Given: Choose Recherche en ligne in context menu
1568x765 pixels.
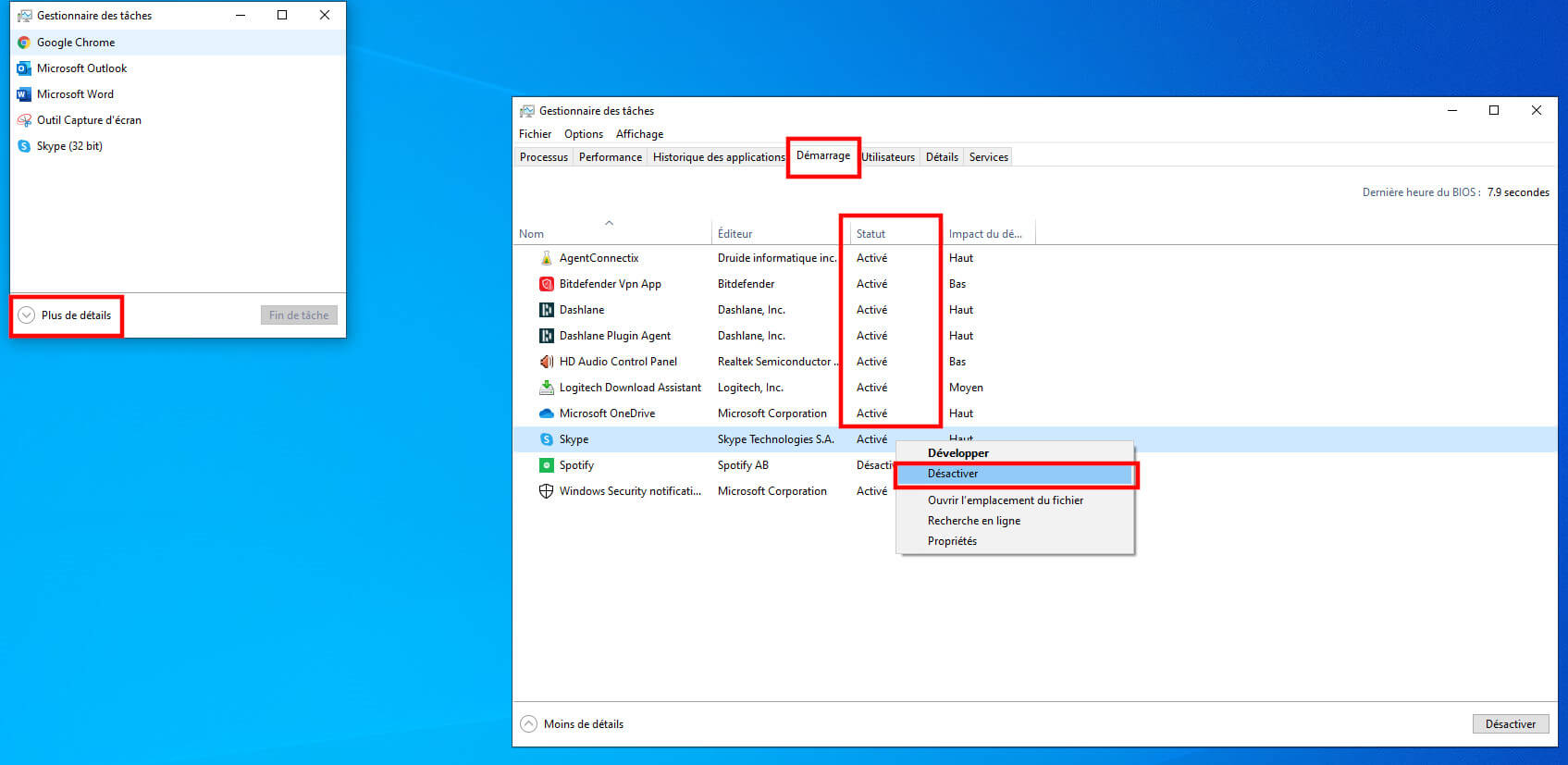Looking at the screenshot, I should pos(1015,521).
